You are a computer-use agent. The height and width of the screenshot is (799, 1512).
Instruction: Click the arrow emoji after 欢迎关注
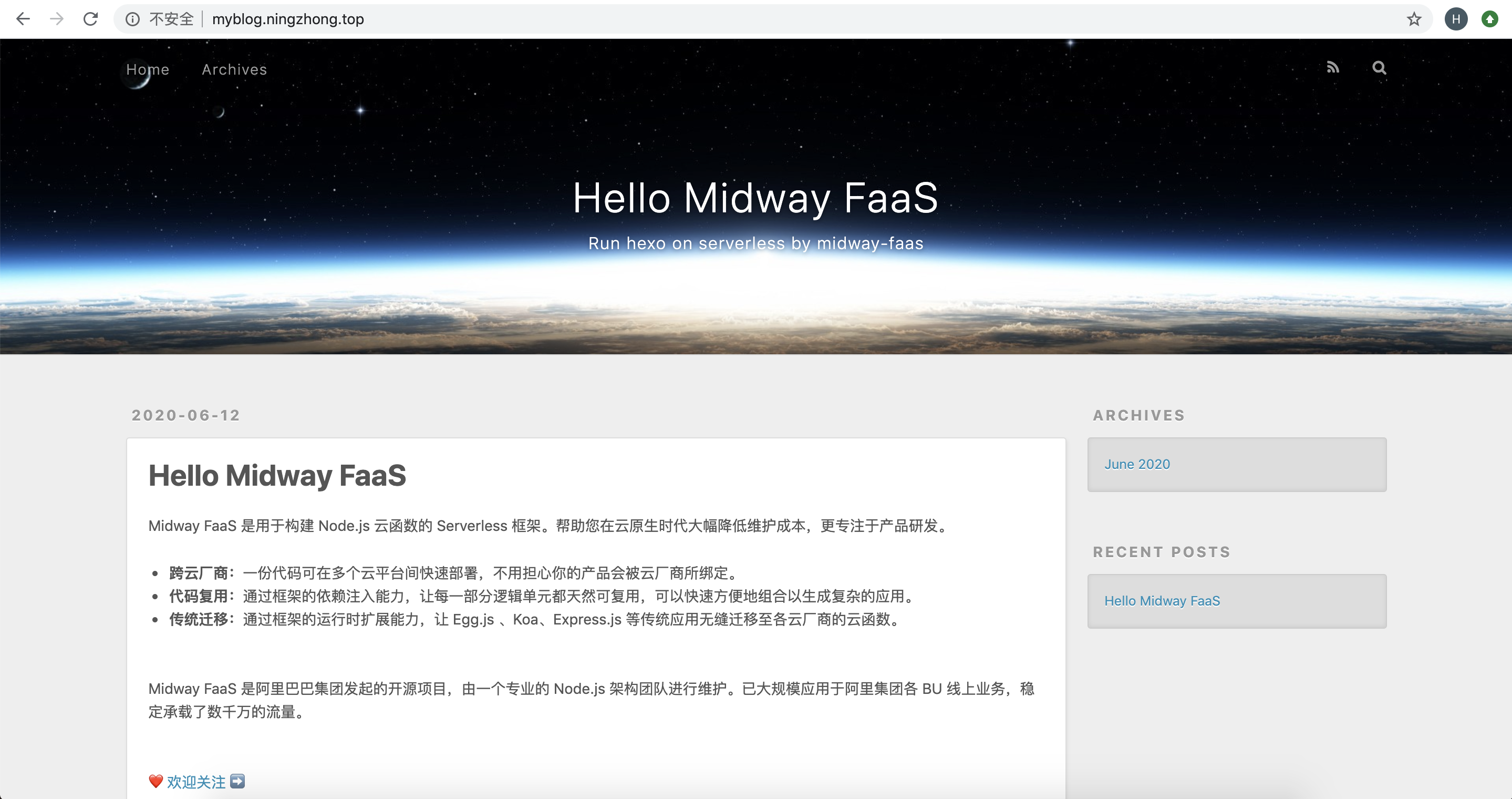tap(237, 781)
